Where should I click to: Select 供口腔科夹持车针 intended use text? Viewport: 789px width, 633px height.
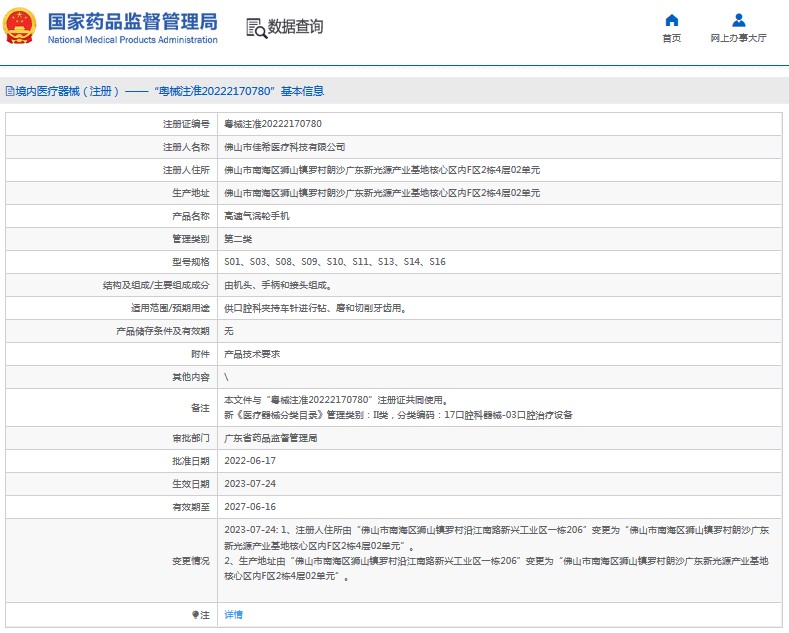point(315,308)
